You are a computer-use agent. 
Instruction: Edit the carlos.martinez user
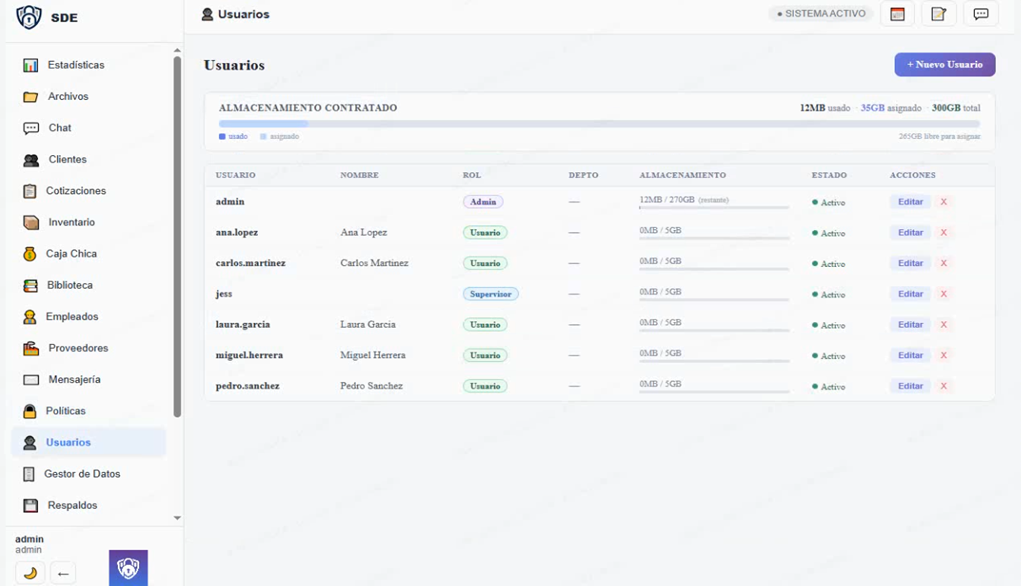[910, 263]
